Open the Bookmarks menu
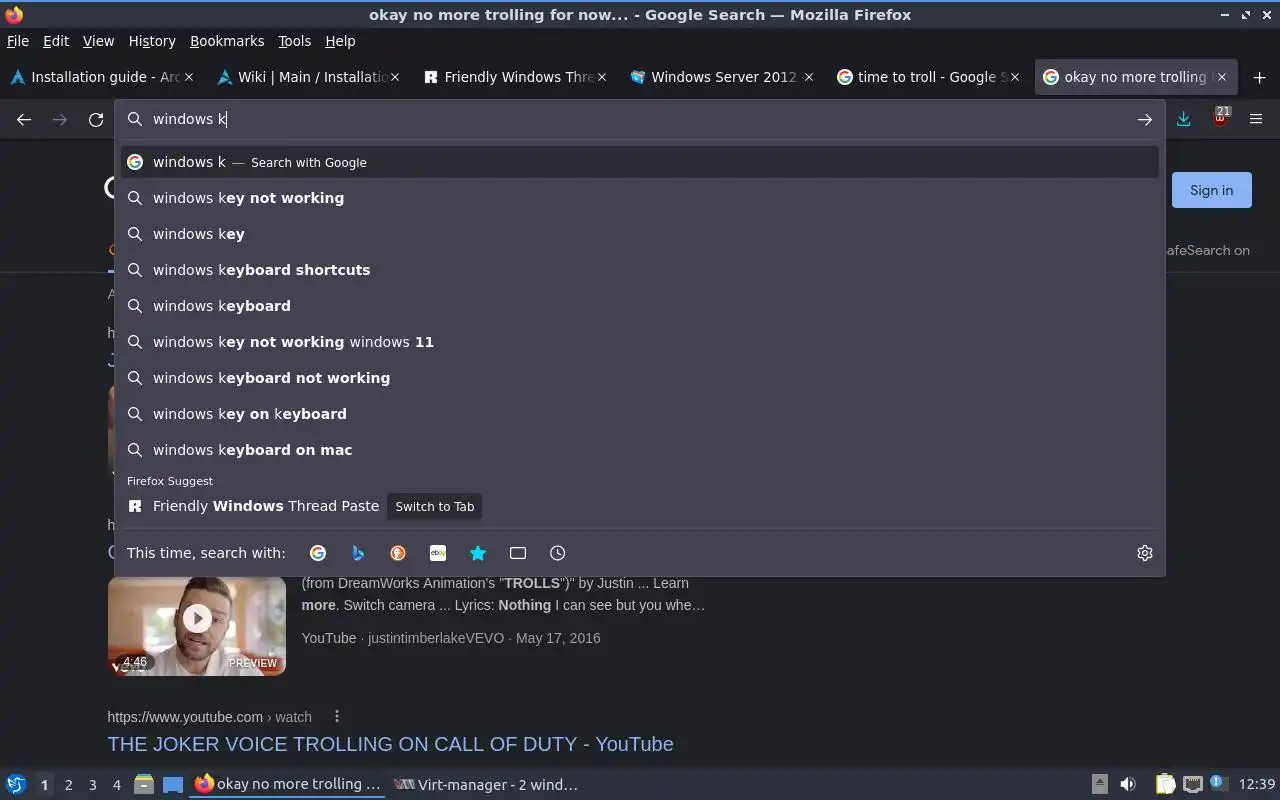Screen dimensions: 1280x800 coord(227,41)
